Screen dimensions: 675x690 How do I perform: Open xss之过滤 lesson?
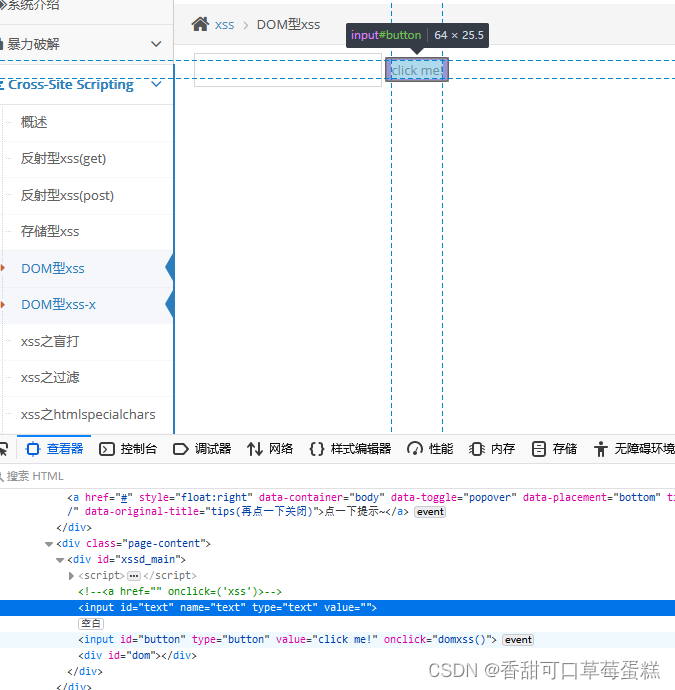point(50,377)
